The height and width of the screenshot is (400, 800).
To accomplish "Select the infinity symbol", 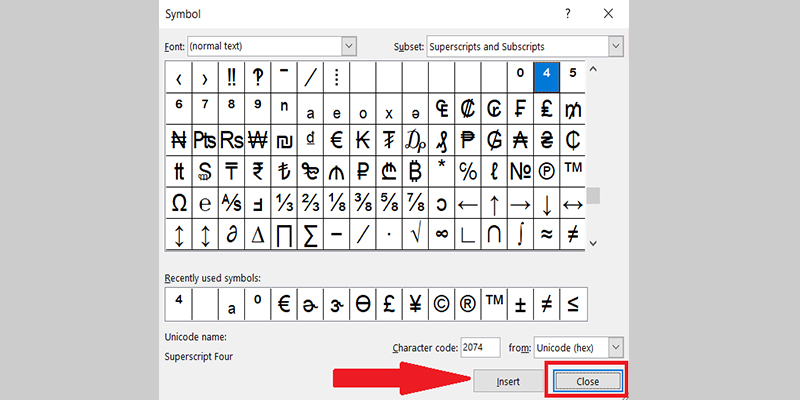I will [x=440, y=235].
